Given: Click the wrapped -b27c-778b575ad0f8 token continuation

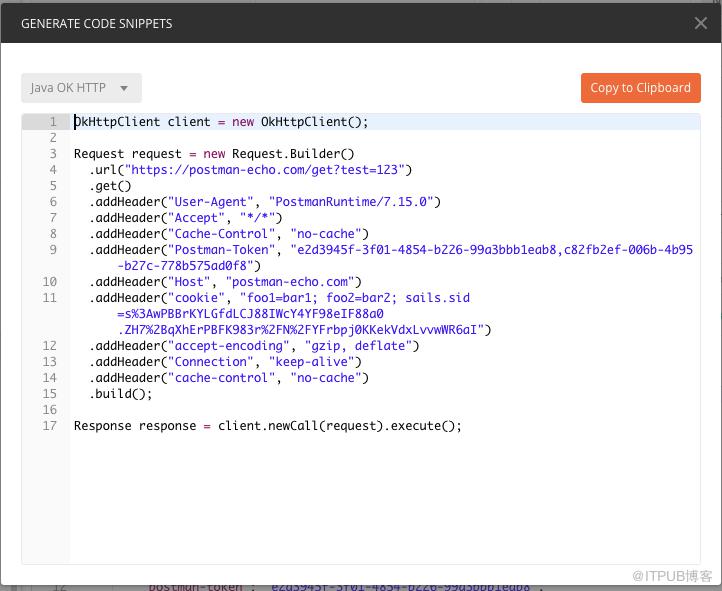Looking at the screenshot, I should (x=189, y=266).
